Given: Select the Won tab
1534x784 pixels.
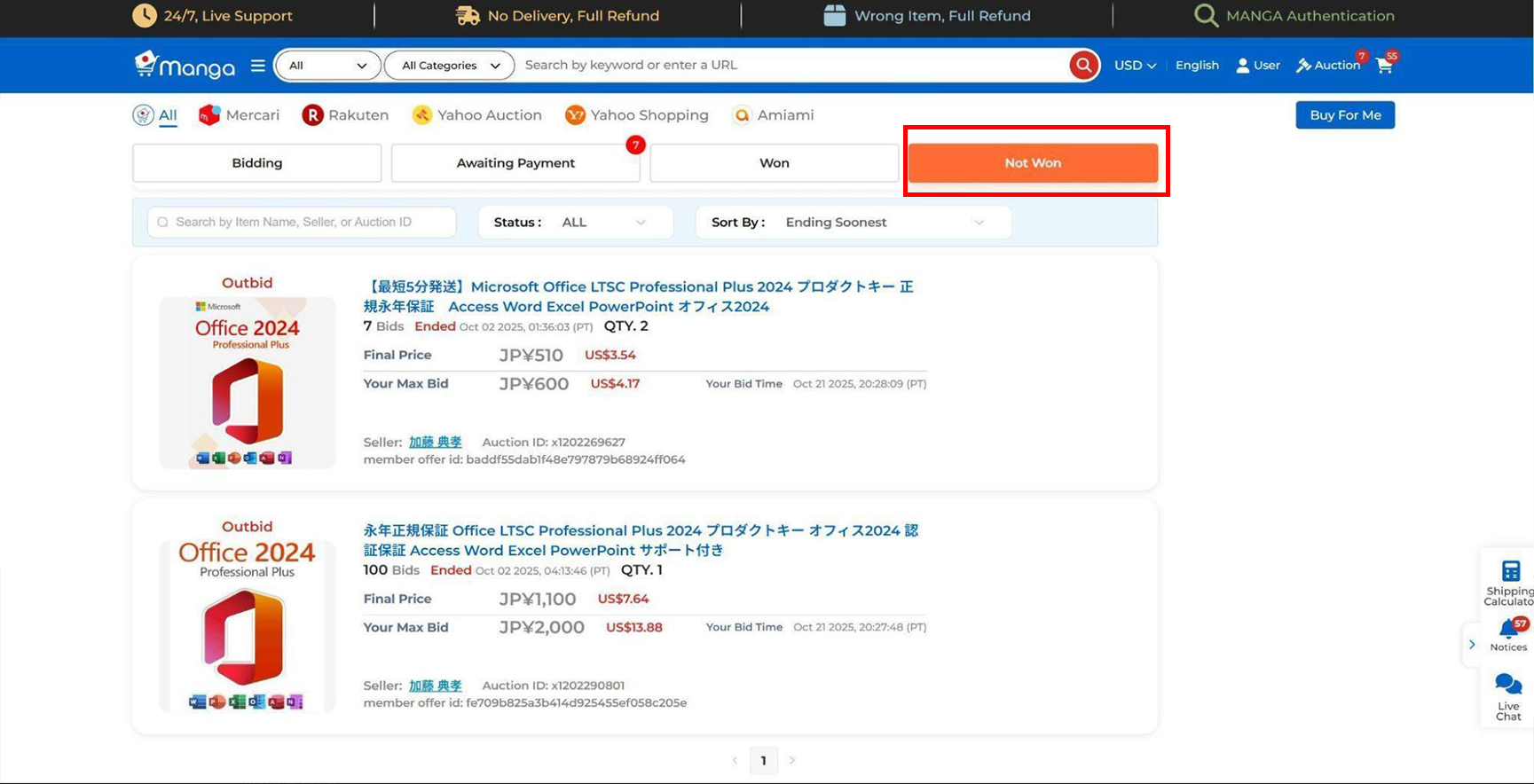Looking at the screenshot, I should [x=774, y=163].
